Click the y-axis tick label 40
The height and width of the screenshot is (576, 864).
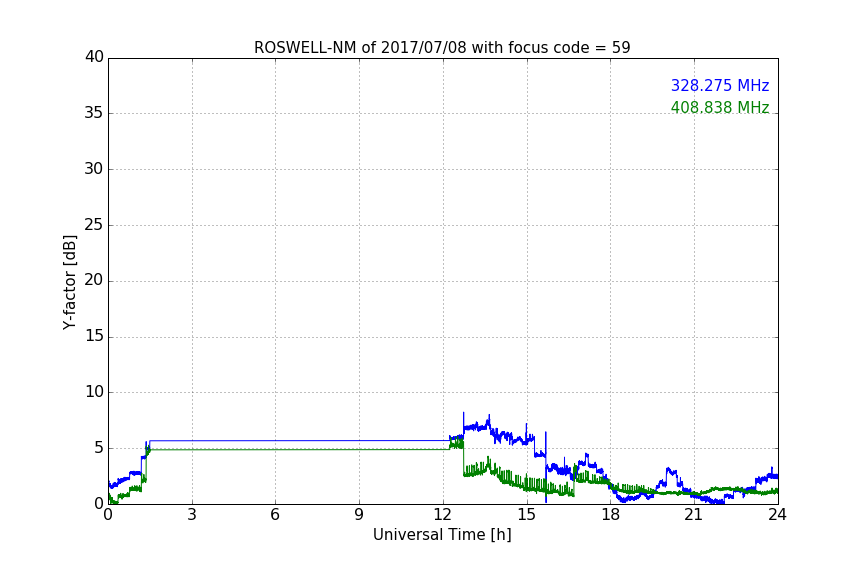[x=94, y=57]
